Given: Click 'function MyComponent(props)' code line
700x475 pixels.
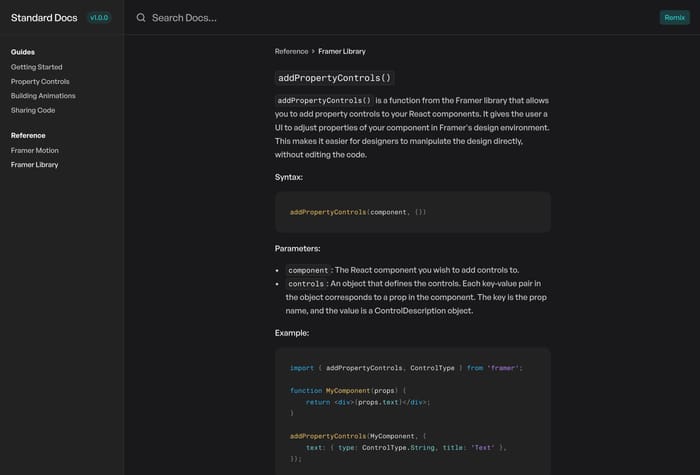Looking at the screenshot, I should tap(348, 391).
